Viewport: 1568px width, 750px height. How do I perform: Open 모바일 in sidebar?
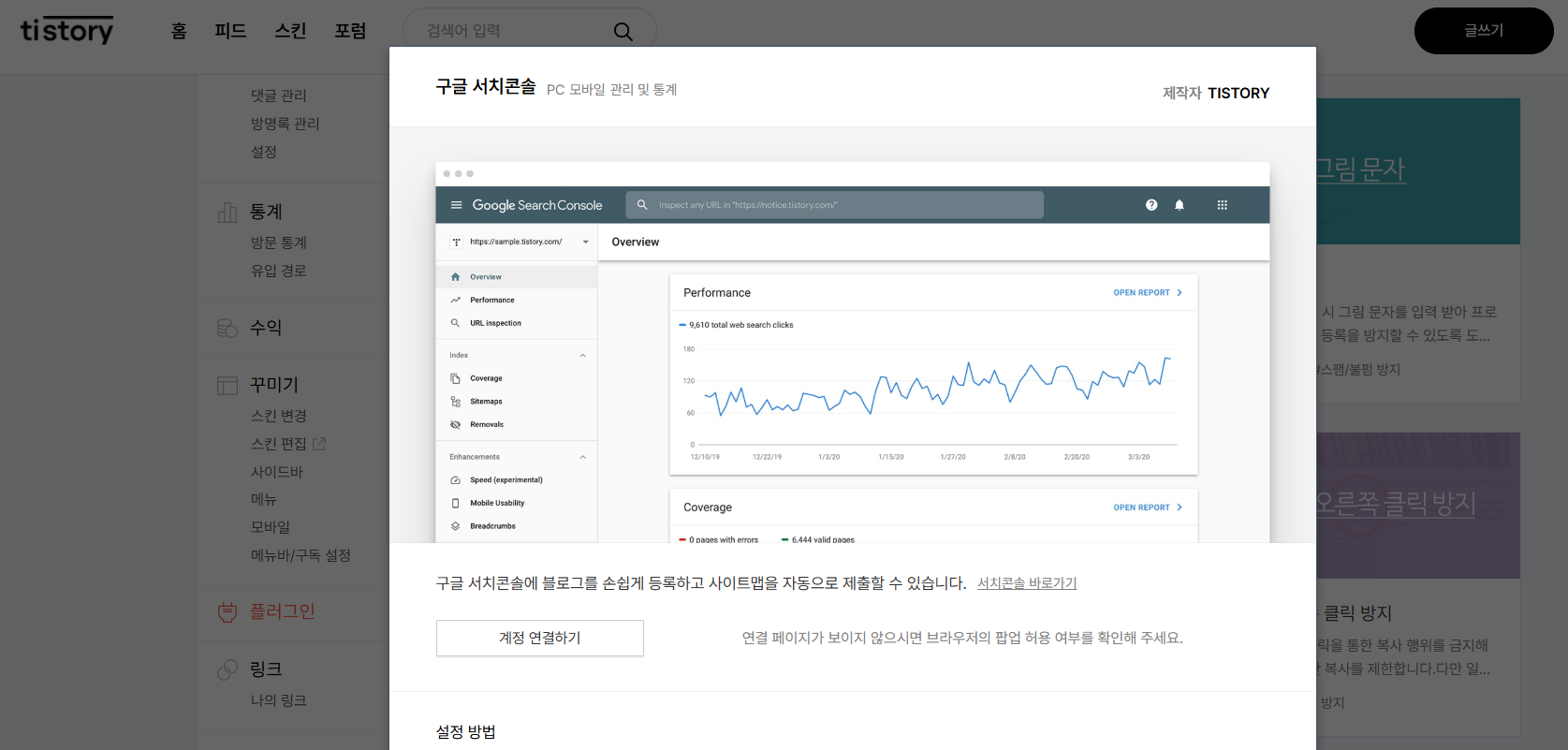point(271,527)
